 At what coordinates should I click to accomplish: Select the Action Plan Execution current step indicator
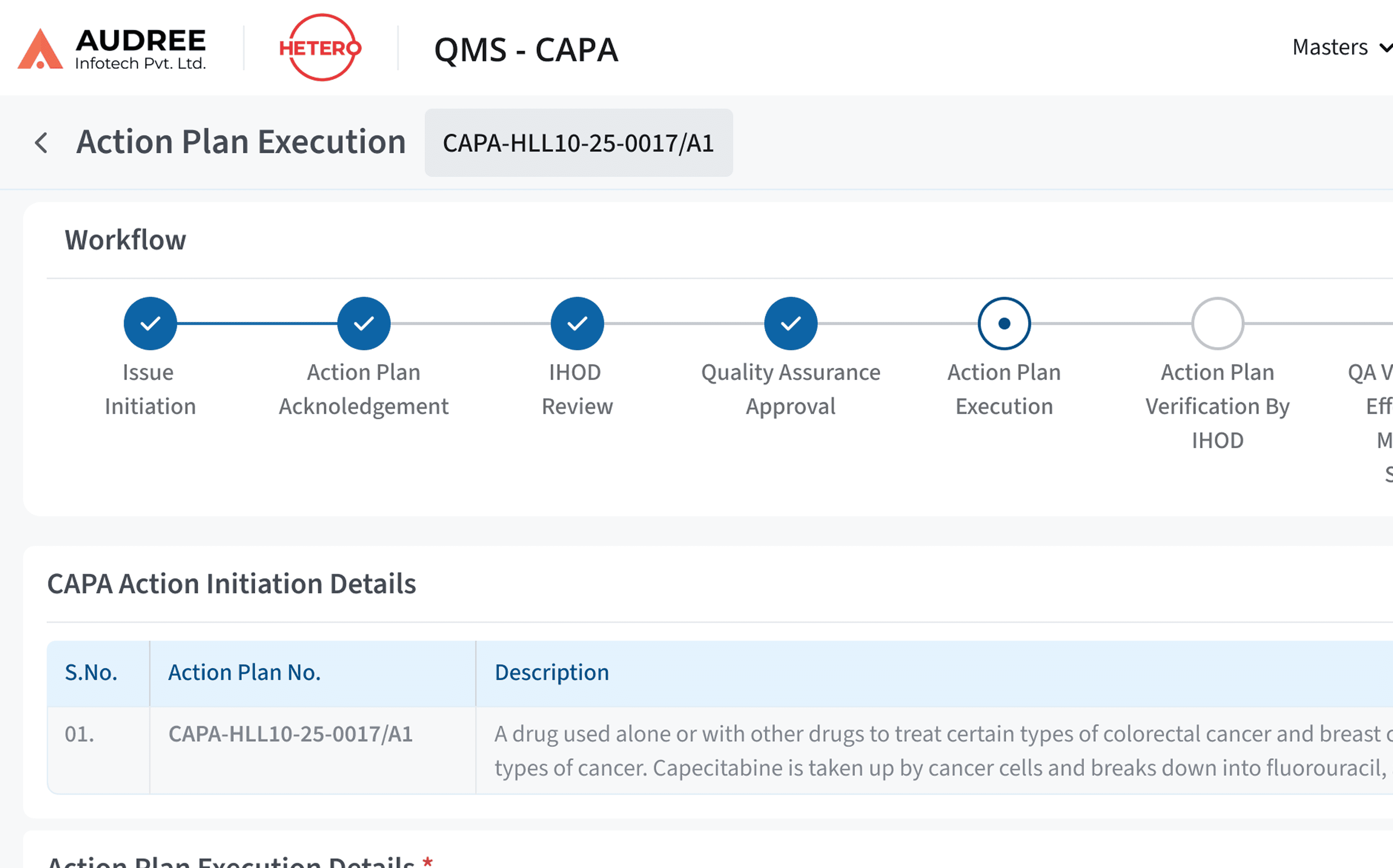click(1004, 323)
